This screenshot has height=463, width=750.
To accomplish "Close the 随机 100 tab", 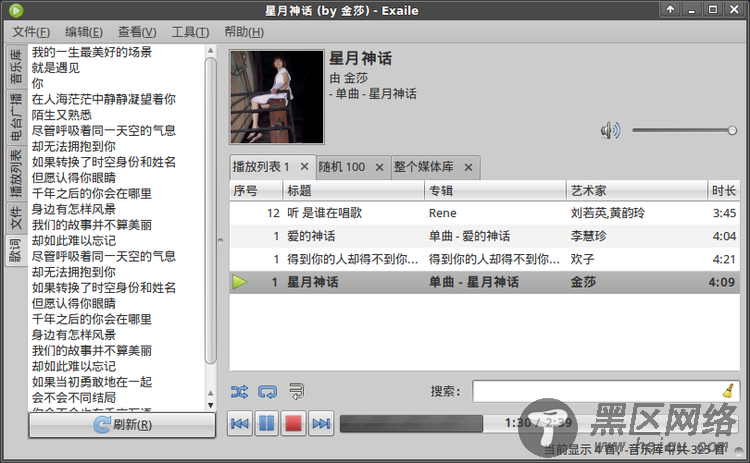I will tap(379, 167).
